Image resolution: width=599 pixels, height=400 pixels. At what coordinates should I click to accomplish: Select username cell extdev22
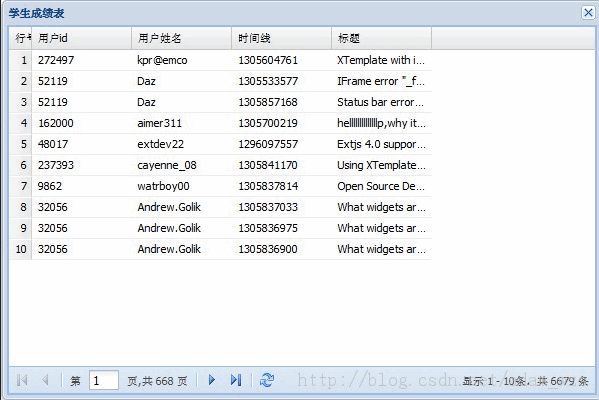coord(181,144)
